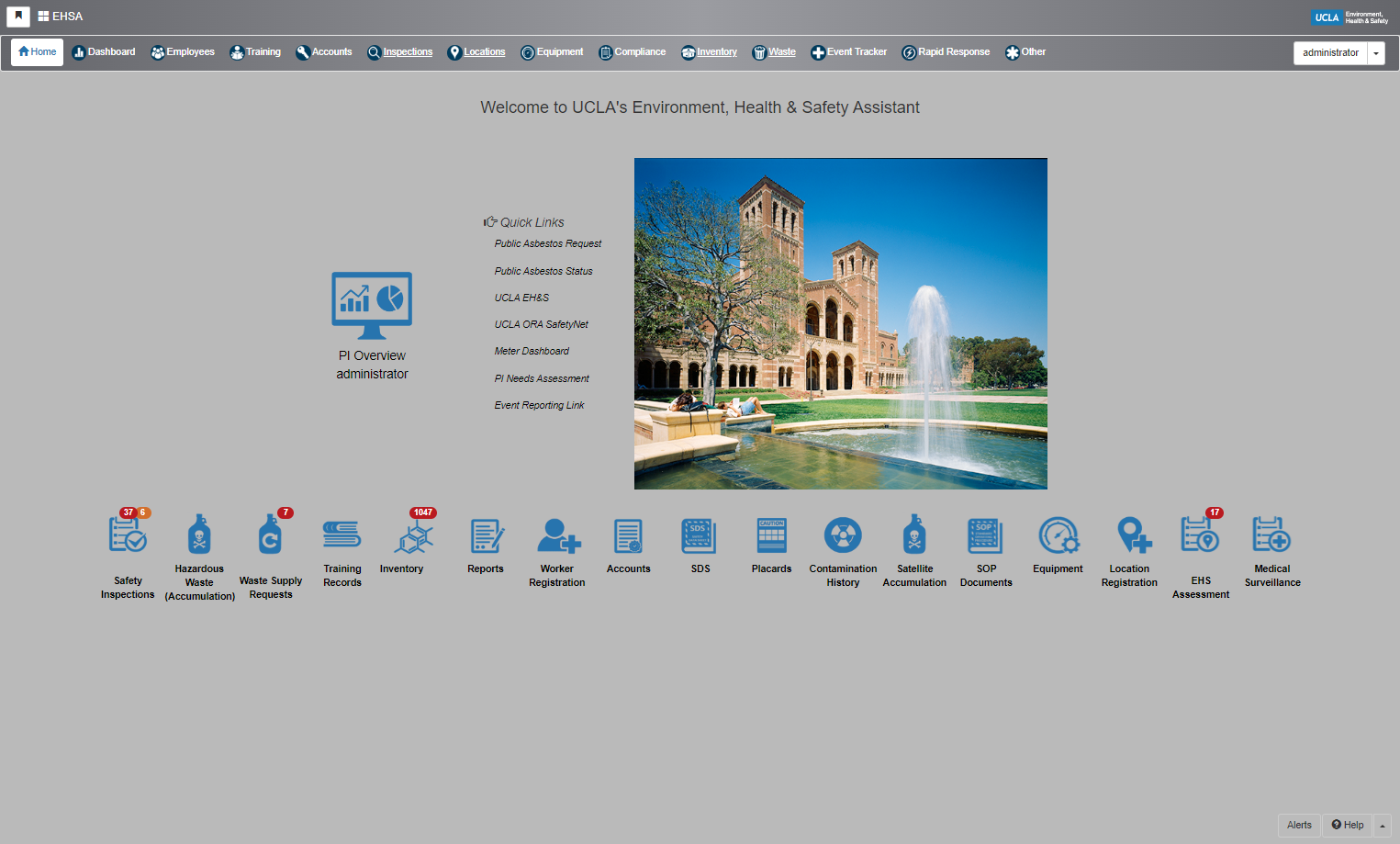This screenshot has height=844, width=1400.
Task: Open the Contamination History icon
Action: point(843,535)
